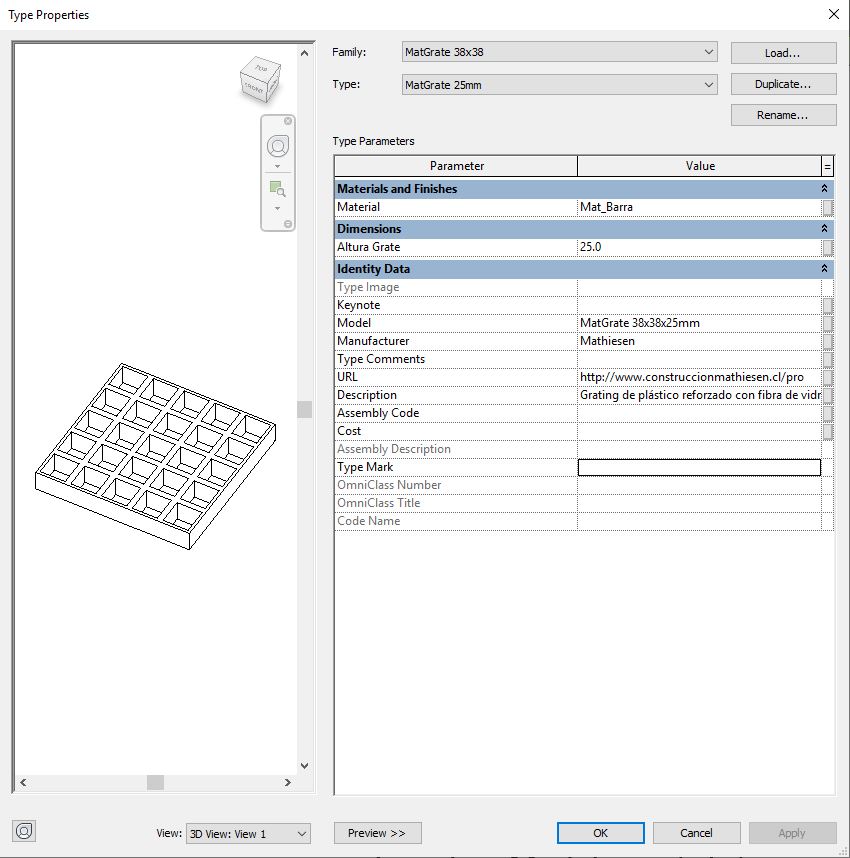This screenshot has height=858, width=850.
Task: Collapse the Identity Data section
Action: [x=823, y=268]
